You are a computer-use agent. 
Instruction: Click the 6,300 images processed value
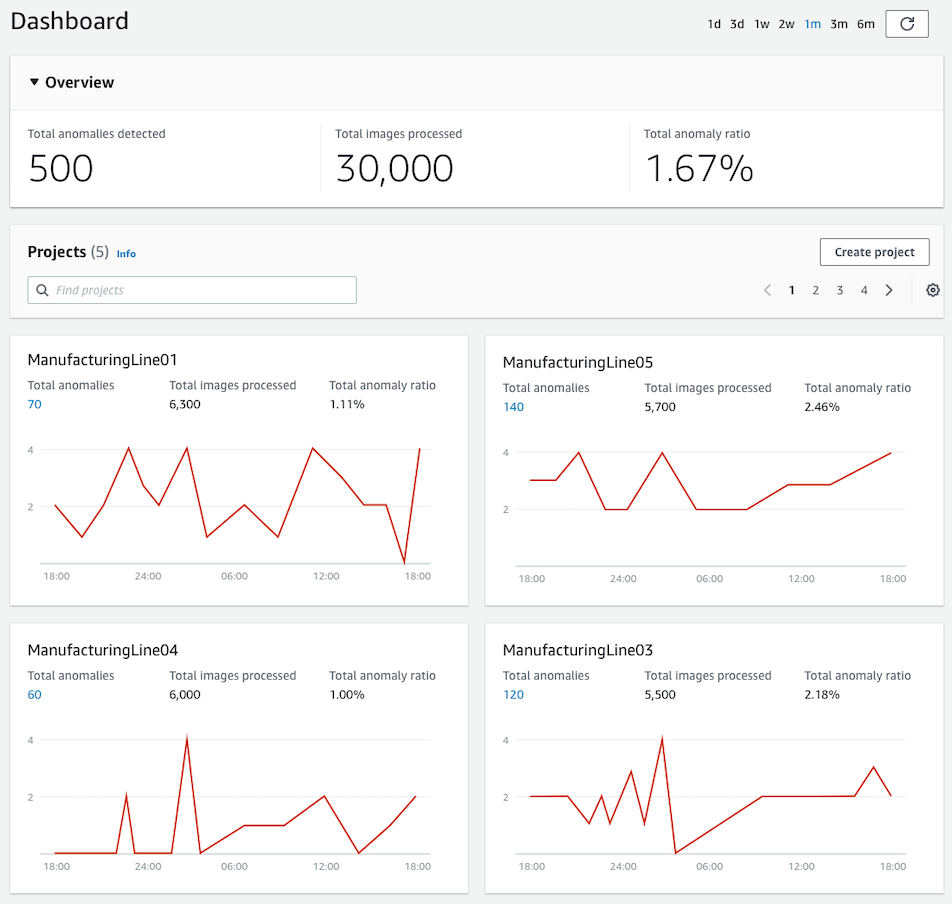click(x=185, y=404)
